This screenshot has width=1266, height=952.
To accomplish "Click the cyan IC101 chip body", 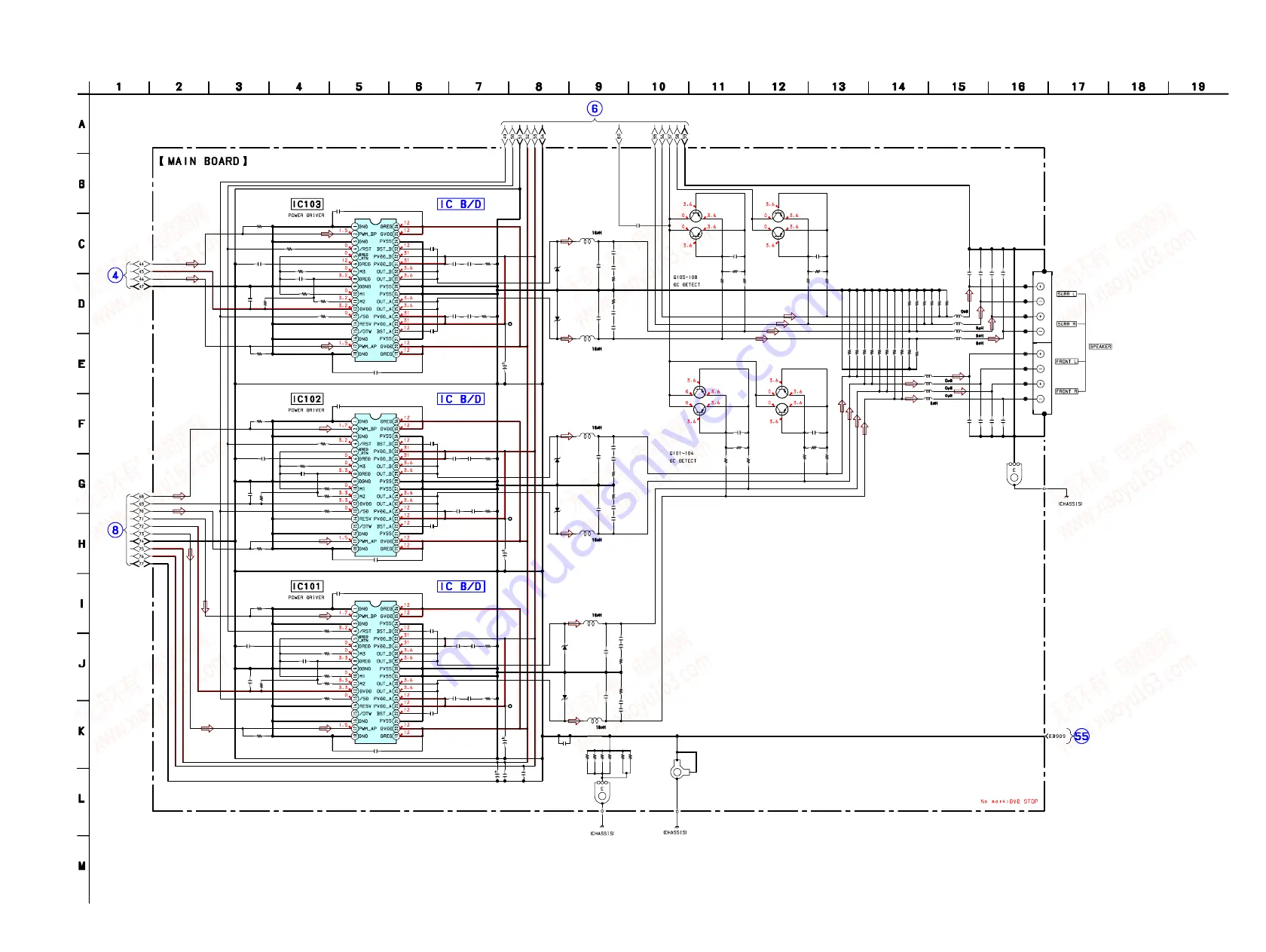I will point(375,672).
